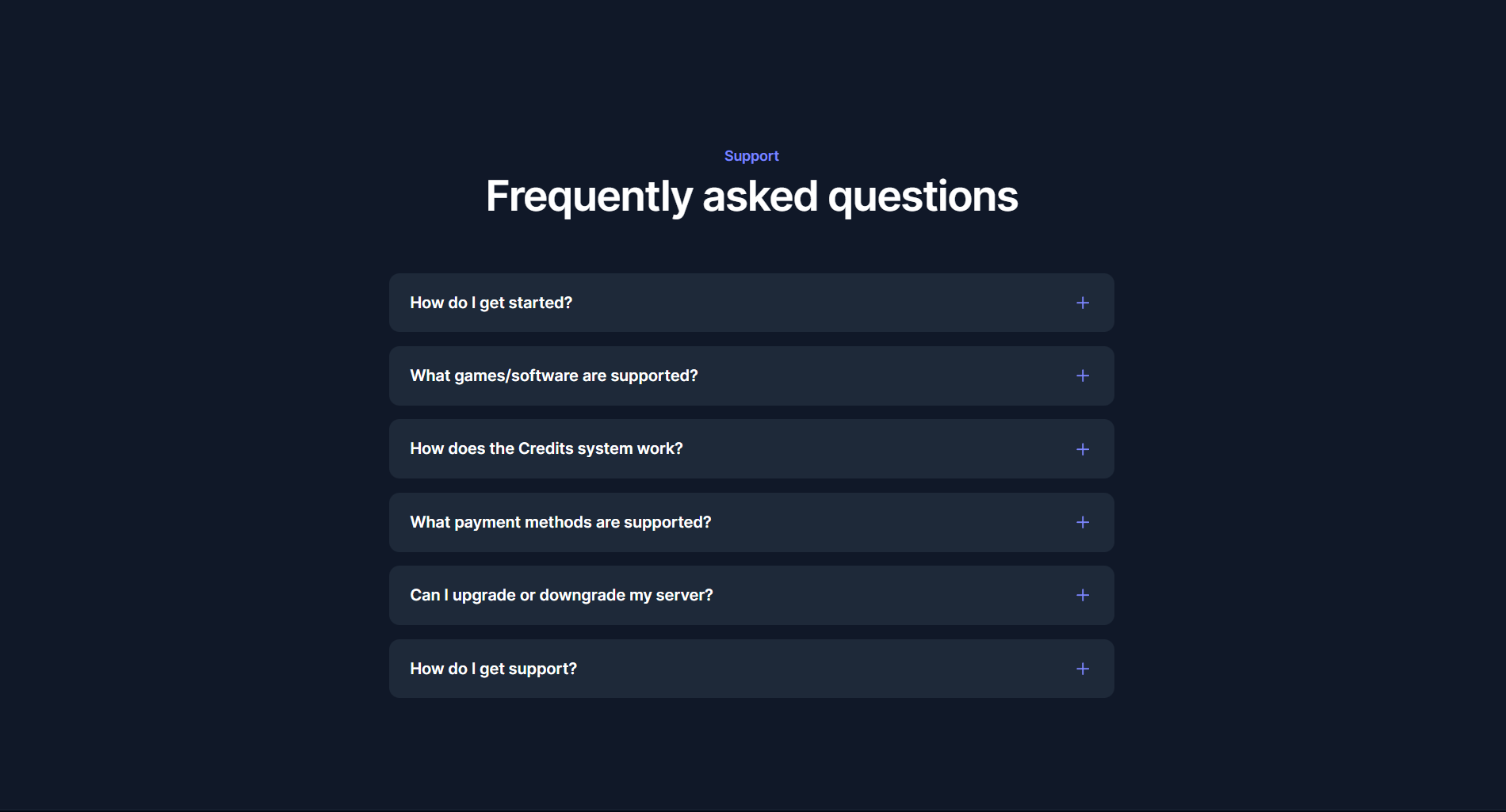Viewport: 1506px width, 812px height.
Task: Hit the plus icon on upgrade or downgrade row
Action: (1082, 595)
